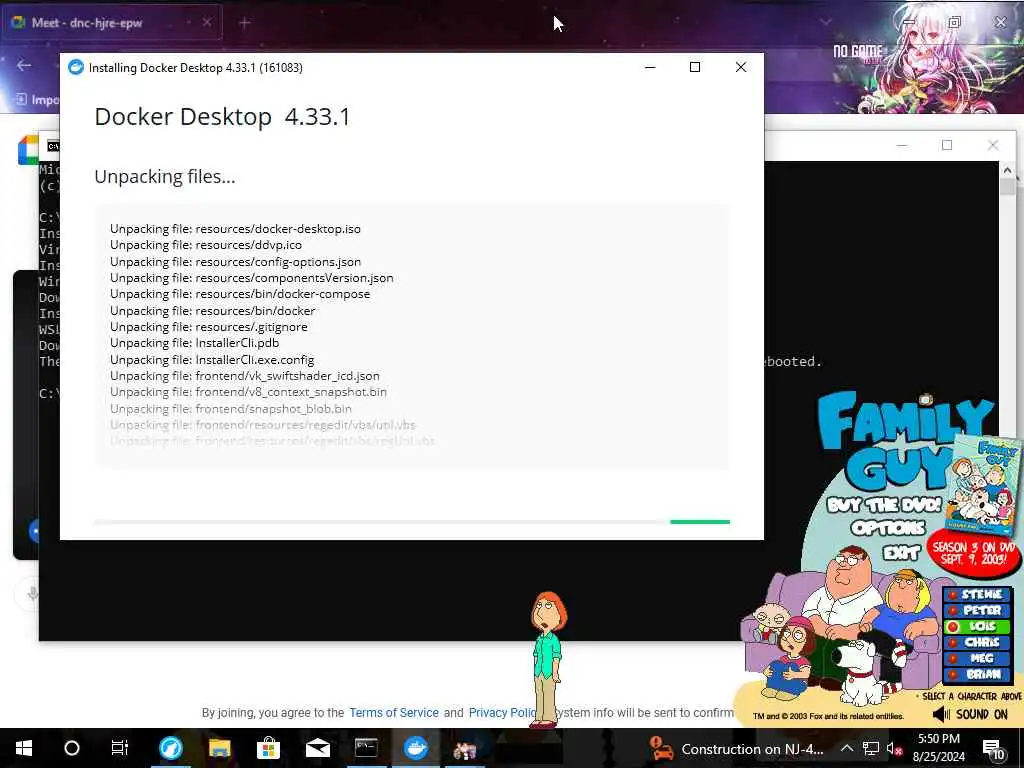Open the Terms of Service link
This screenshot has width=1024, height=768.
tap(394, 712)
